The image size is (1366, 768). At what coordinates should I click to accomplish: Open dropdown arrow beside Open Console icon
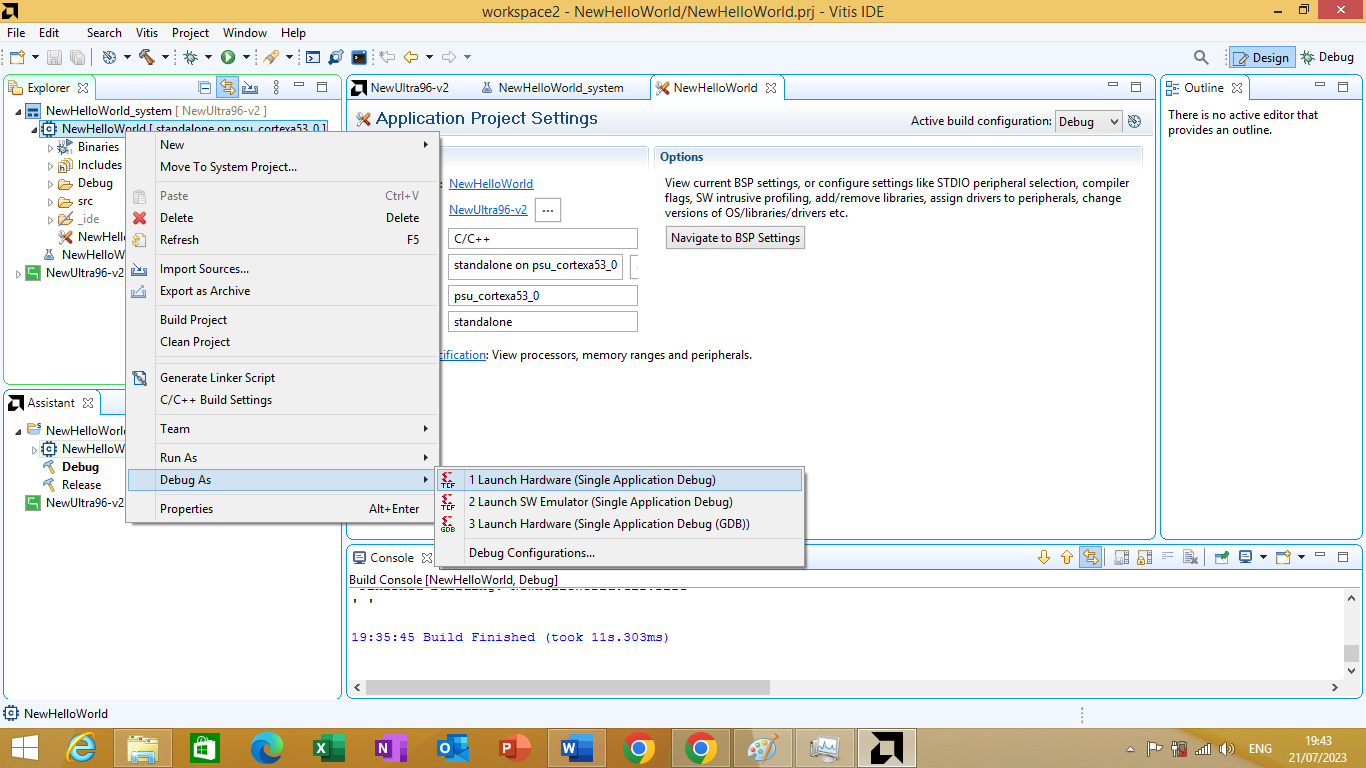coord(1300,557)
